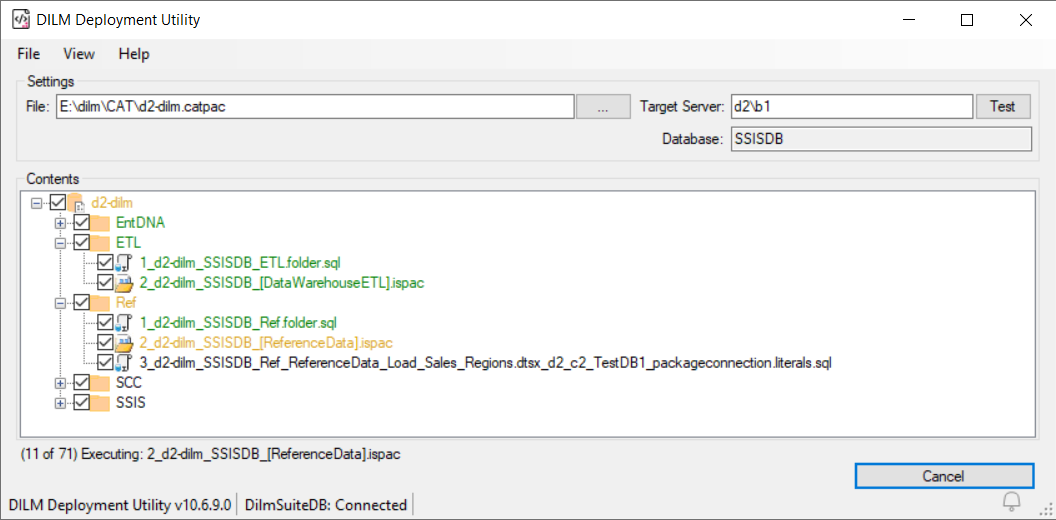Click the notification bell icon in the status bar

click(1012, 500)
